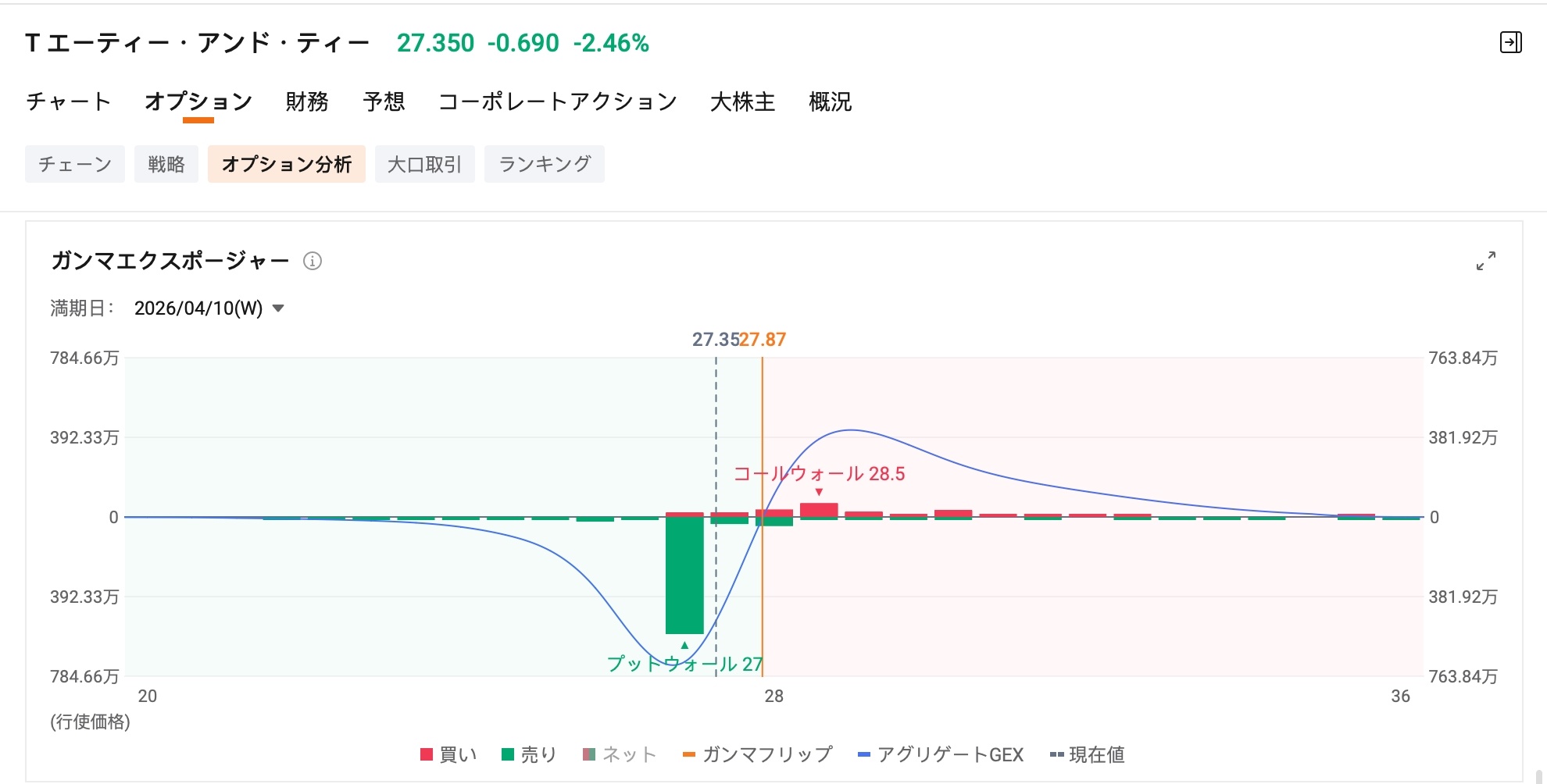Click the large green put bar at strike 27
Image resolution: width=1547 pixels, height=784 pixels.
pyautogui.click(x=684, y=576)
